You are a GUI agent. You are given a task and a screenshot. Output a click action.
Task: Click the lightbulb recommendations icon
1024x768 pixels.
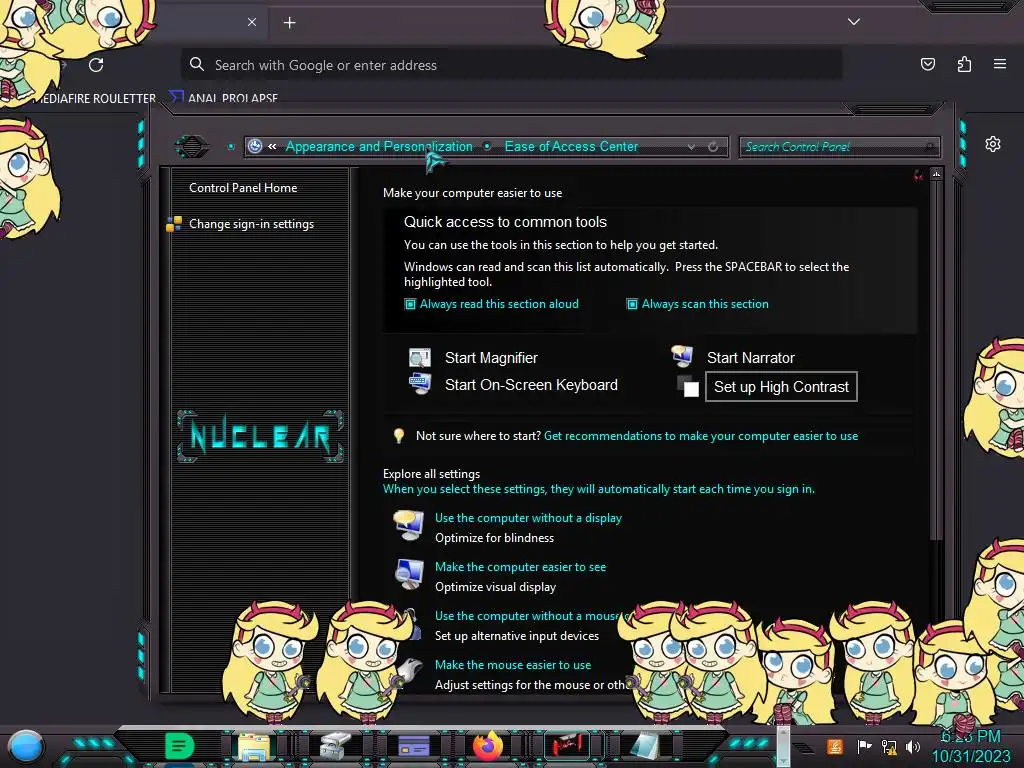tap(399, 436)
